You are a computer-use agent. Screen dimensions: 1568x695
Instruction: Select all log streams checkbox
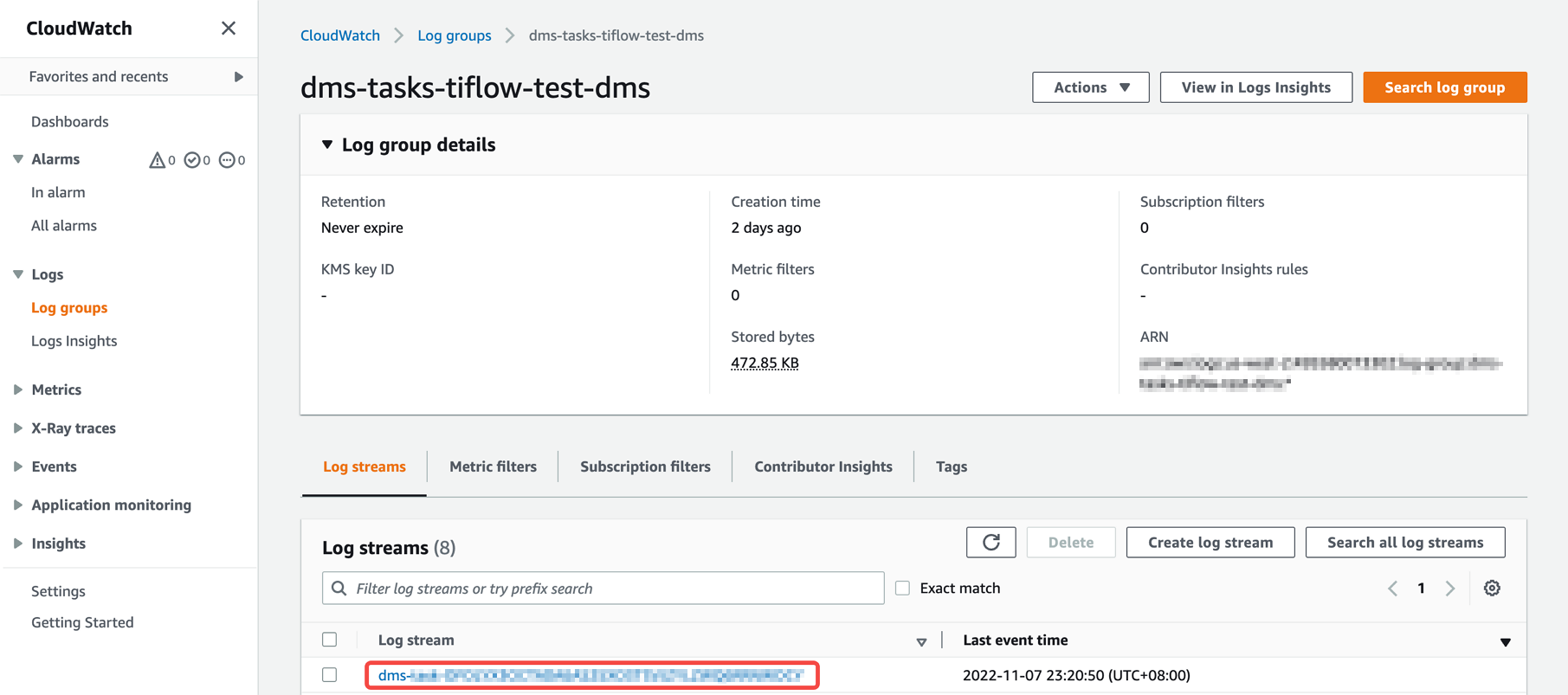point(330,640)
